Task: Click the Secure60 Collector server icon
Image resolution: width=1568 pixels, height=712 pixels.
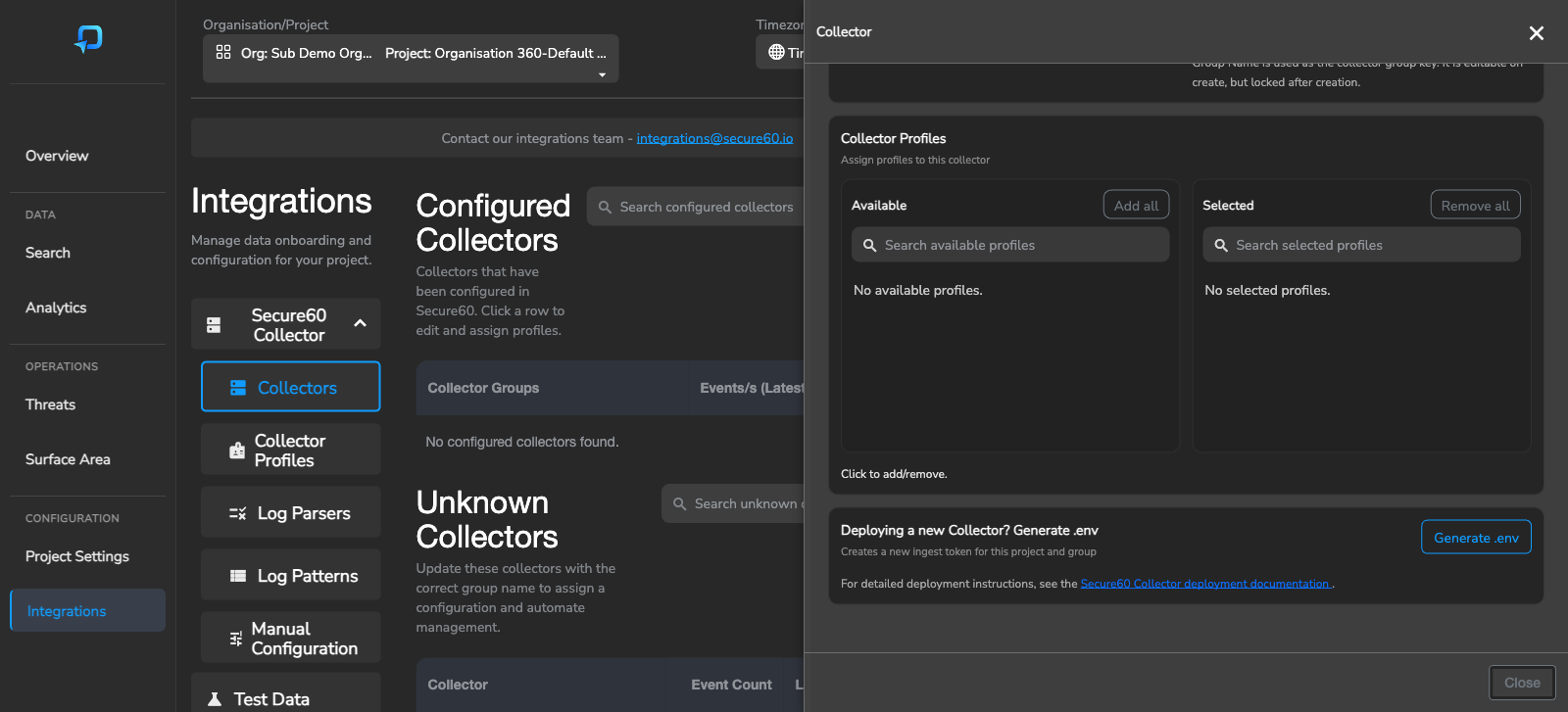Action: (214, 325)
